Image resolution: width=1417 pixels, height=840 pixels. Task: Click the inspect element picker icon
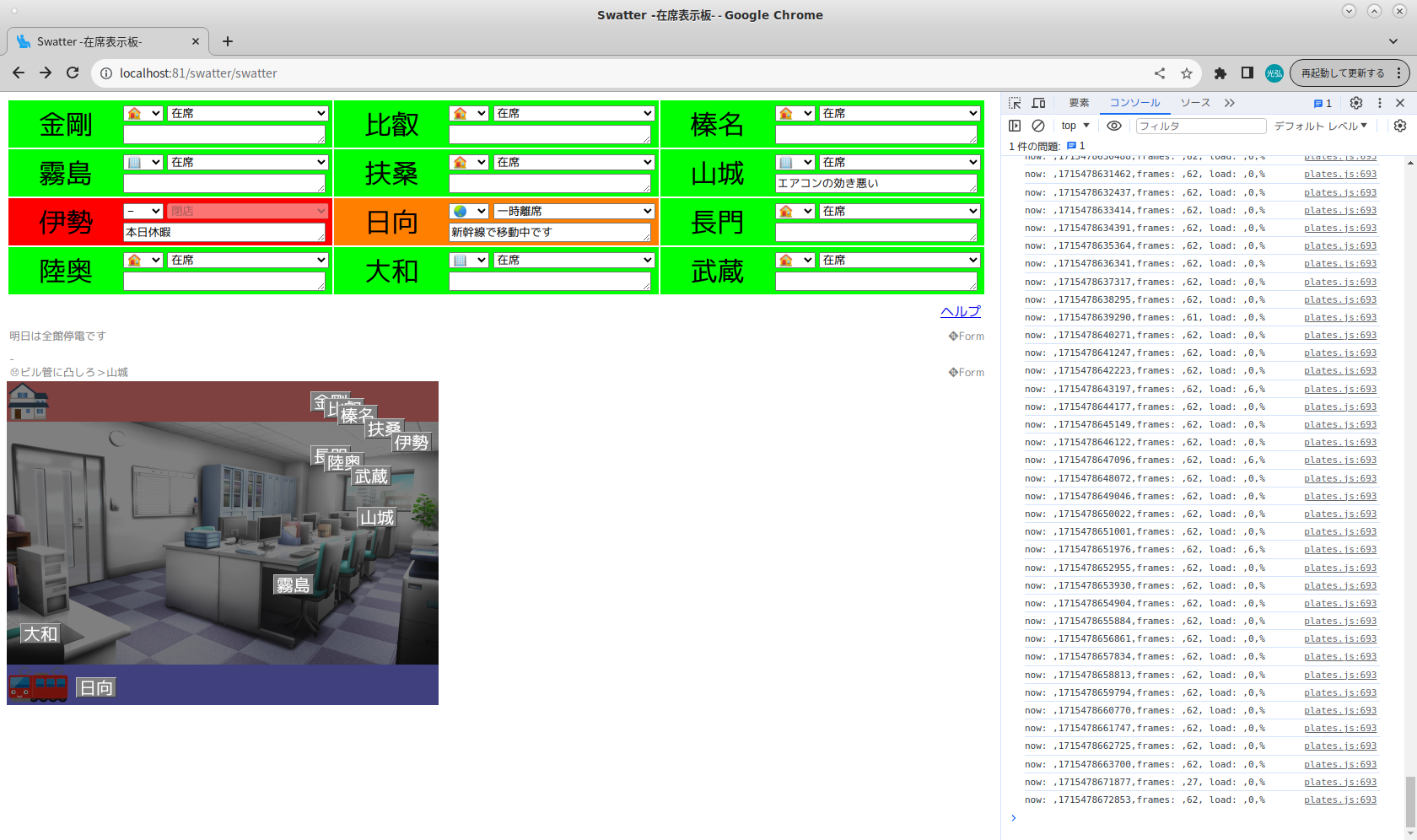1015,103
